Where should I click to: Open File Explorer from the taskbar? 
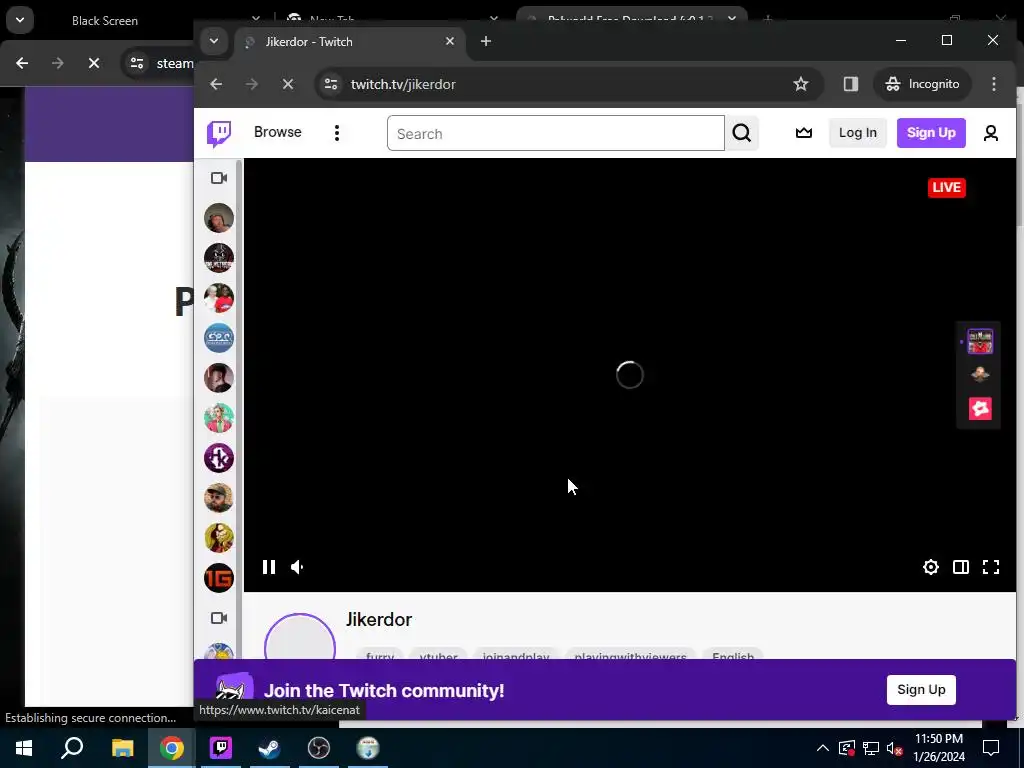[x=122, y=748]
